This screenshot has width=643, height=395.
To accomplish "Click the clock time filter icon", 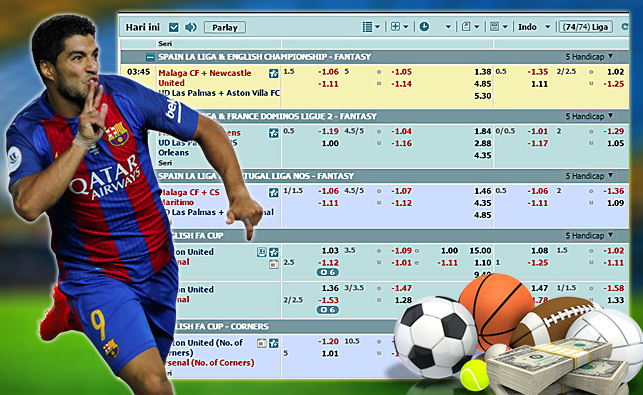I will 424,27.
